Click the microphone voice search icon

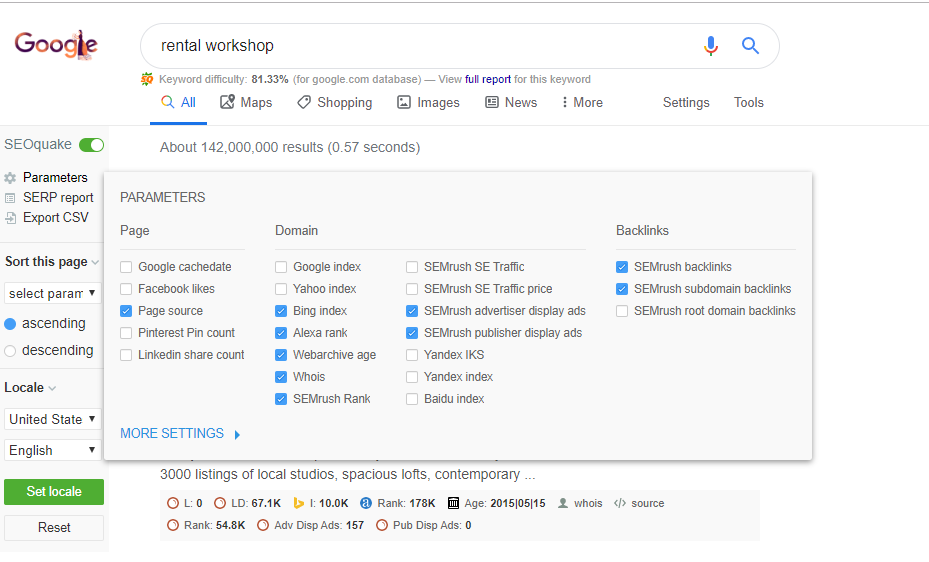[x=711, y=46]
